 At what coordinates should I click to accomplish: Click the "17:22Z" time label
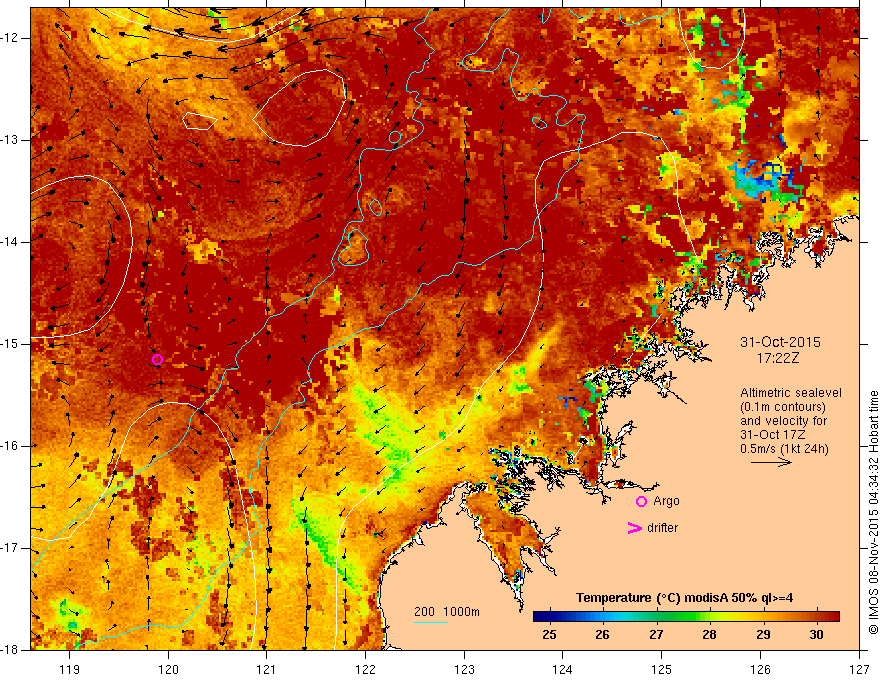pyautogui.click(x=777, y=358)
